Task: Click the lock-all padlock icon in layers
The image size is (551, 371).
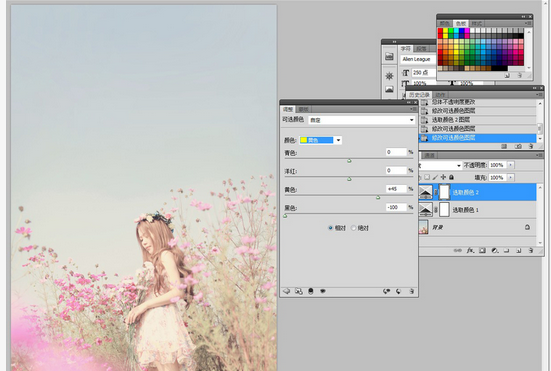Action: tap(452, 177)
